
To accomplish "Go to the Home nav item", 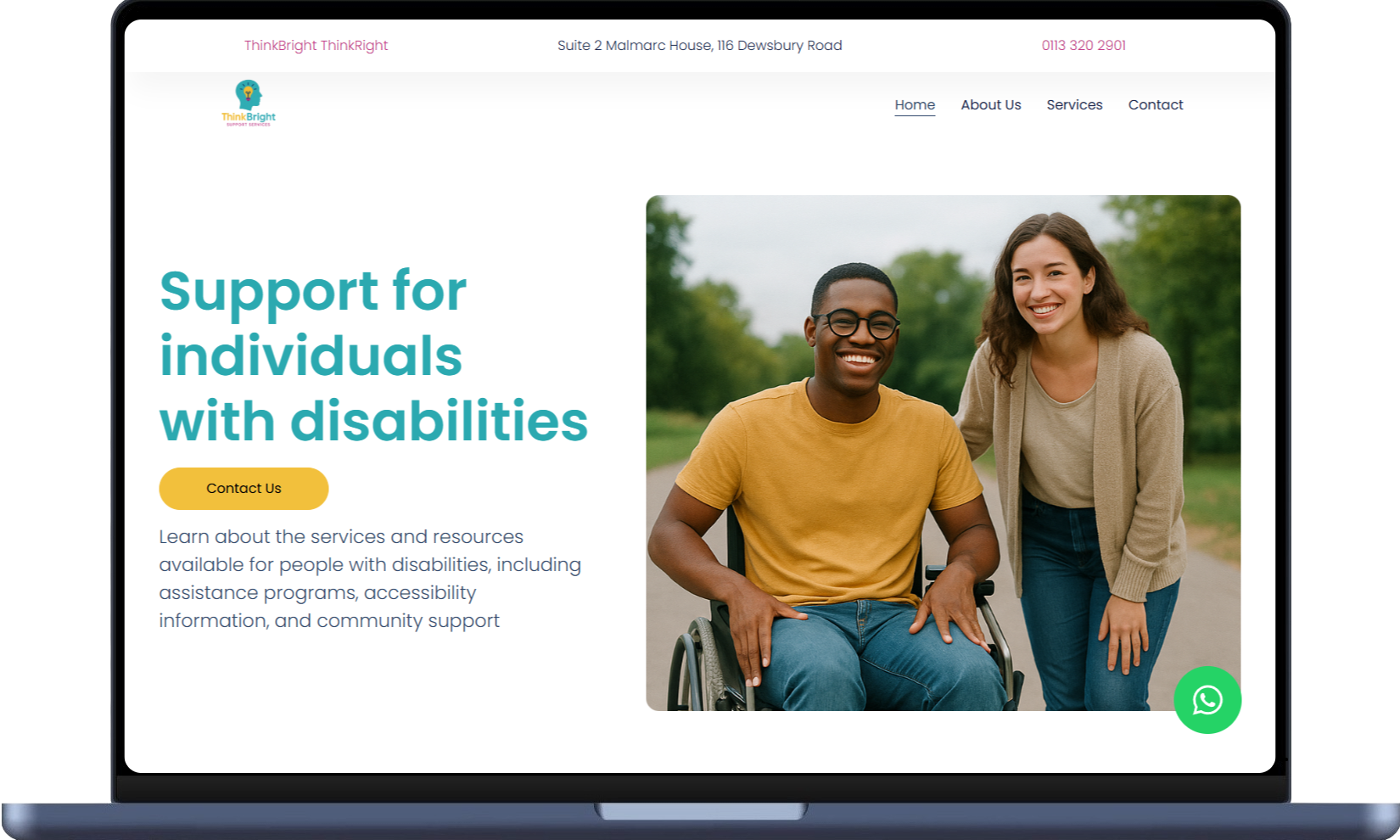I will [x=915, y=104].
